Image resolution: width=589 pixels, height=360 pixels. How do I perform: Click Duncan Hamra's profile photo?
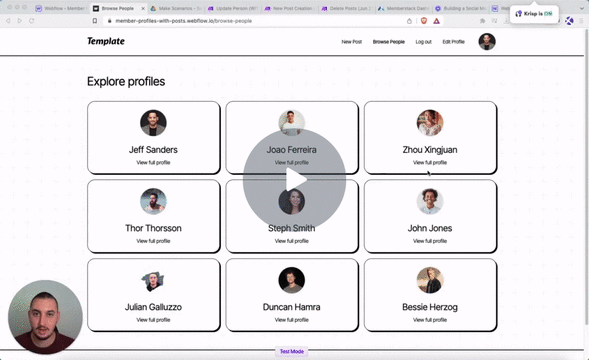291,280
